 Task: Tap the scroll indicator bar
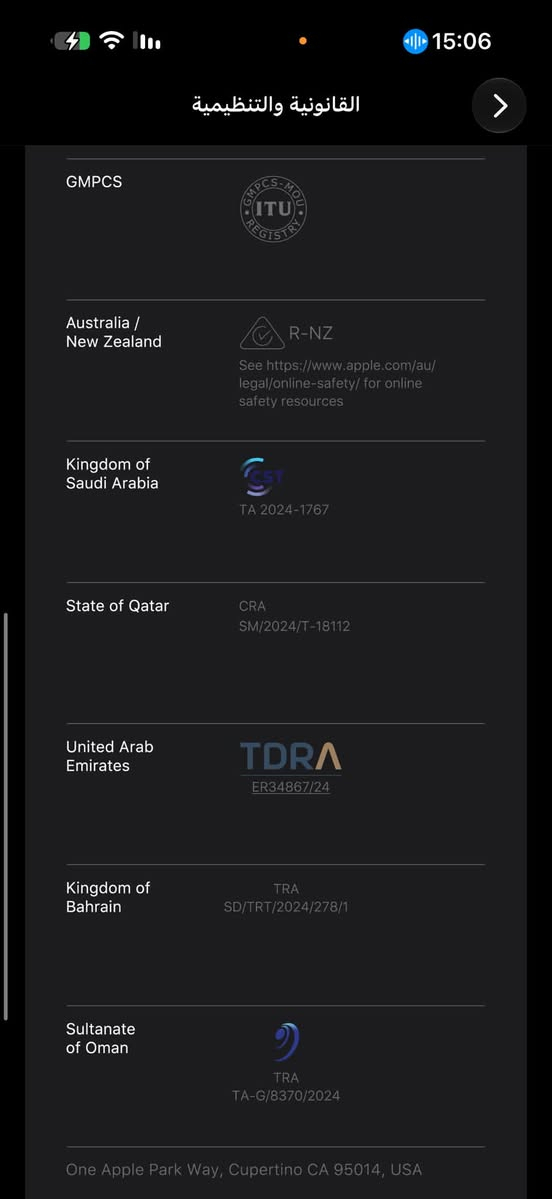tap(6, 816)
